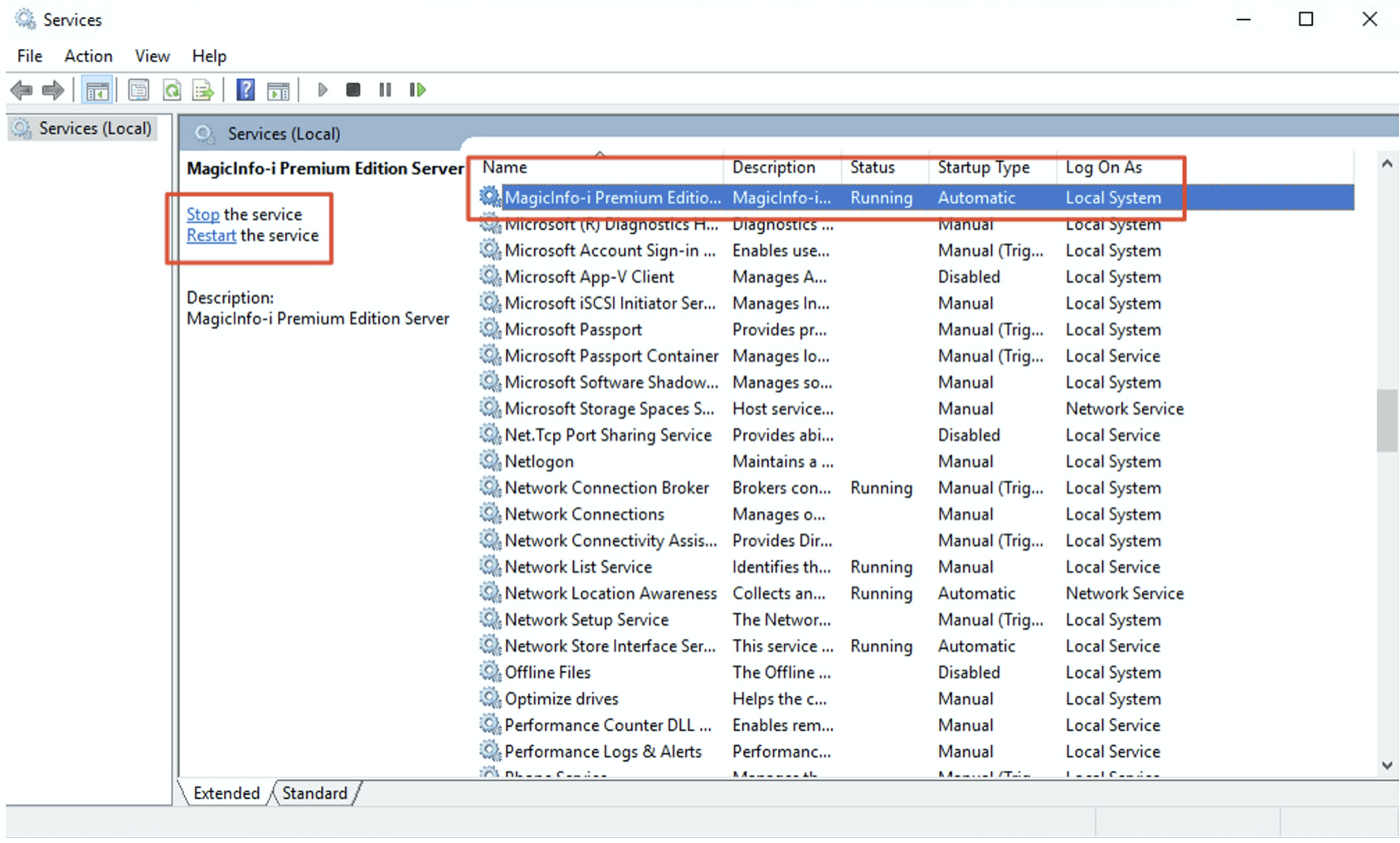Click gear icon next to Network Connections
The height and width of the screenshot is (843, 1400).
point(490,514)
